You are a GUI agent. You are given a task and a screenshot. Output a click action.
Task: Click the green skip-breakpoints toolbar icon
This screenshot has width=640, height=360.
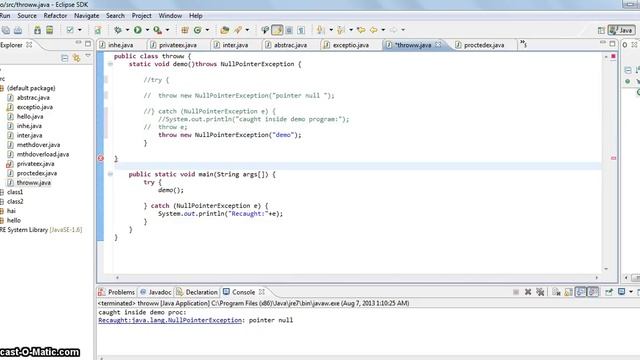(x=98, y=30)
